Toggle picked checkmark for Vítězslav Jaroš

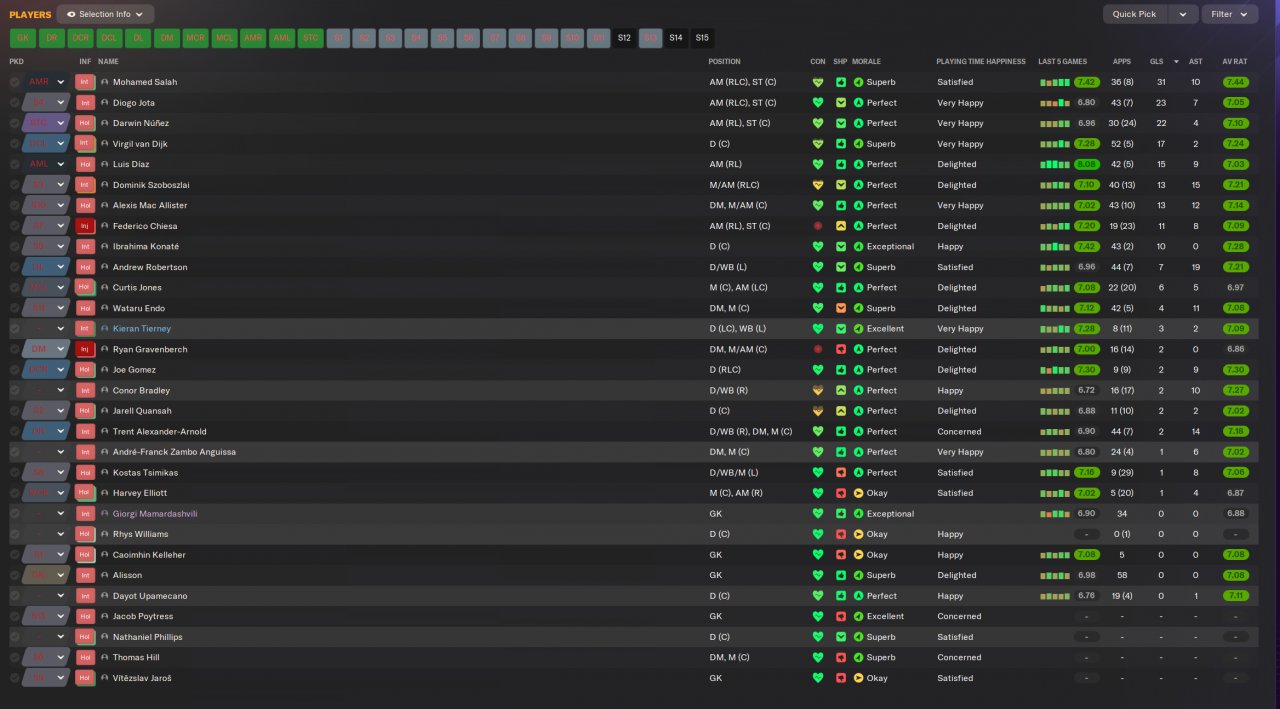15,678
